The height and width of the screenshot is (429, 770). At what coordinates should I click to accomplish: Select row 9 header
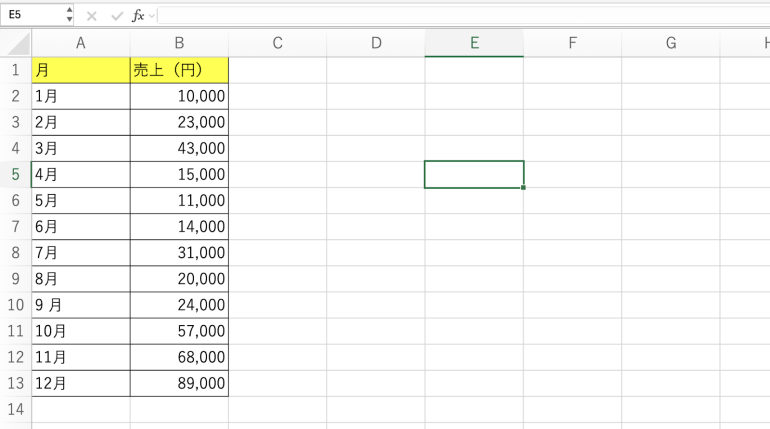16,279
